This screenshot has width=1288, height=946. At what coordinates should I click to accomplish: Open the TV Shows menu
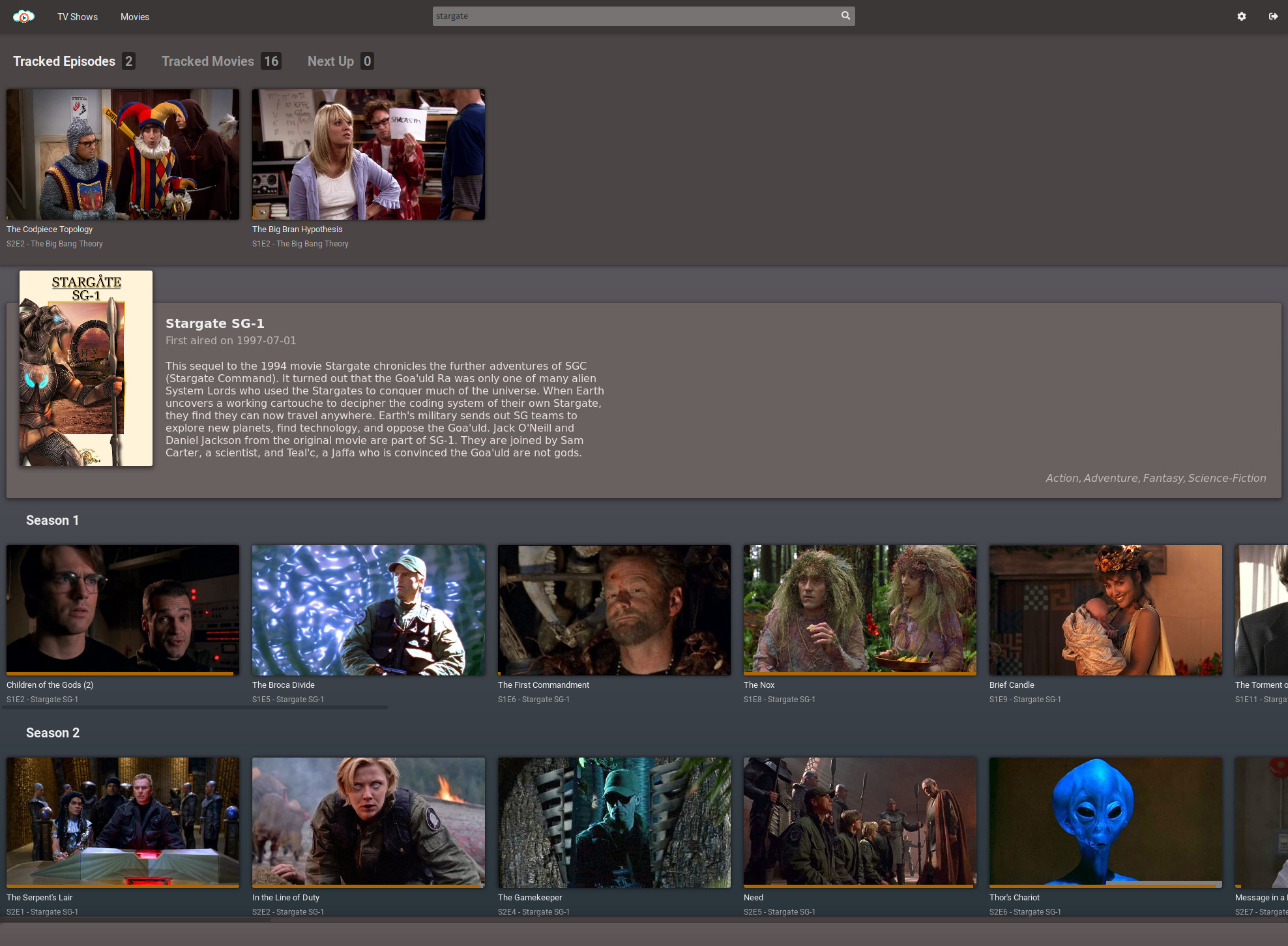click(x=78, y=17)
